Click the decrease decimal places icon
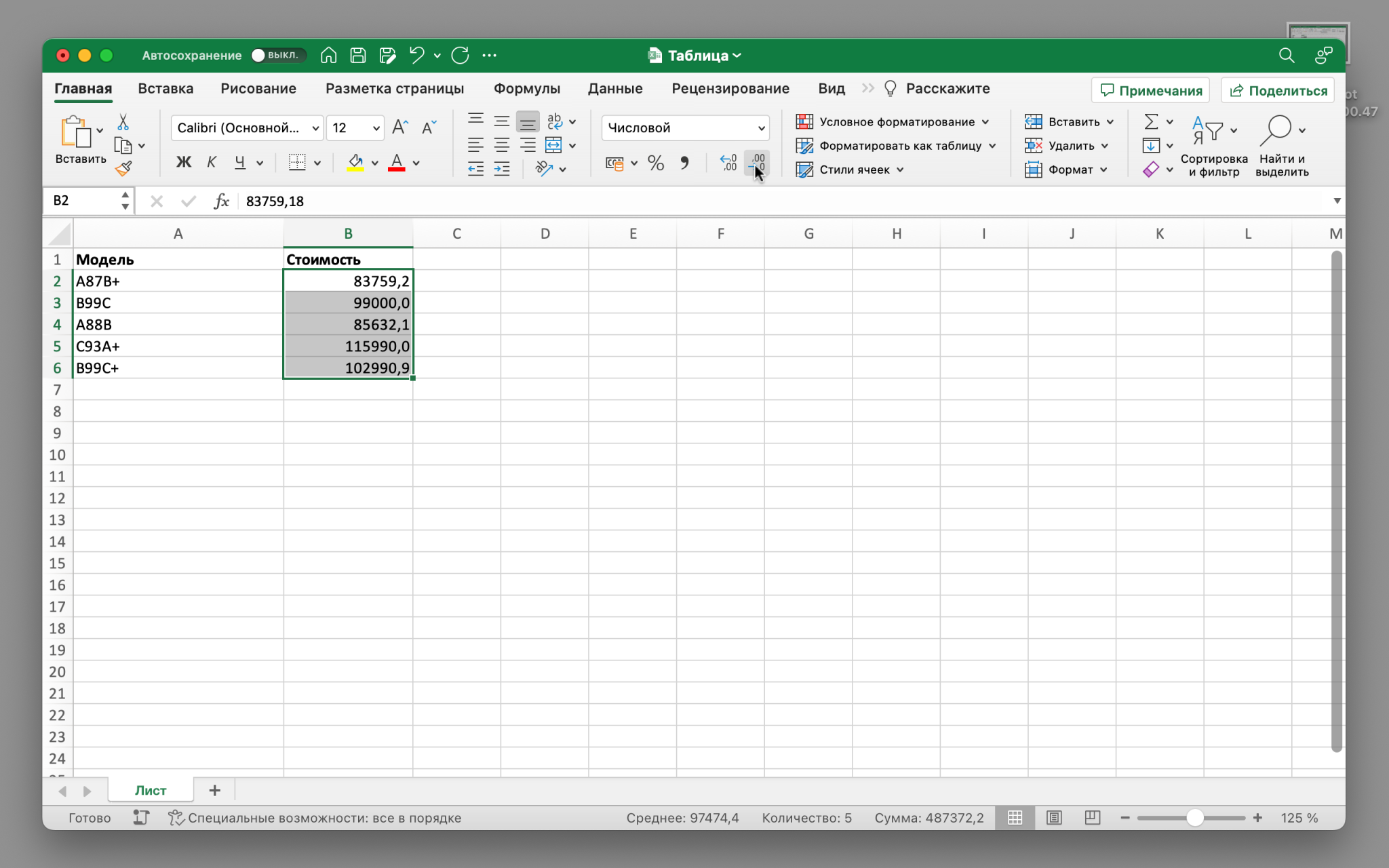This screenshot has height=868, width=1389. (x=757, y=163)
